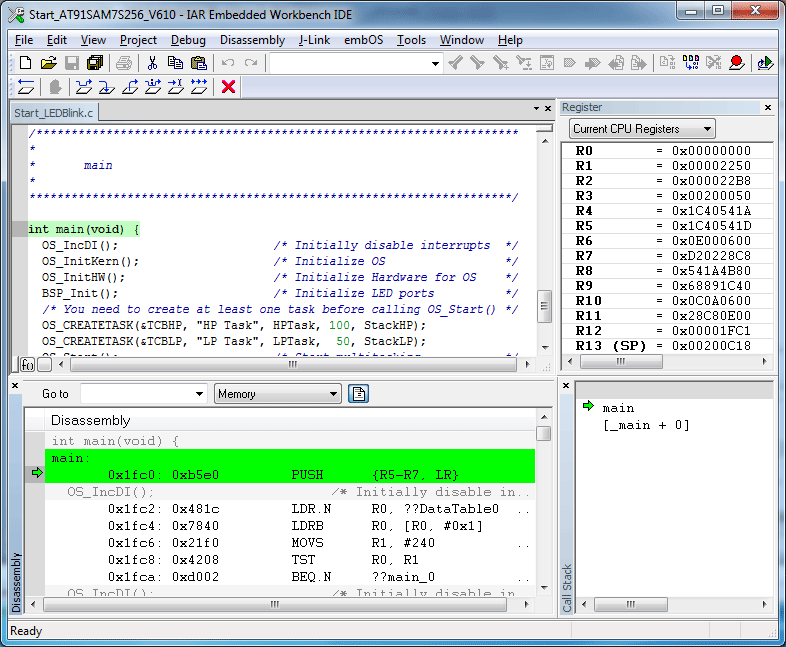This screenshot has width=786, height=647.
Task: Click the R12 register value 0x00001FC1
Action: (x=711, y=331)
